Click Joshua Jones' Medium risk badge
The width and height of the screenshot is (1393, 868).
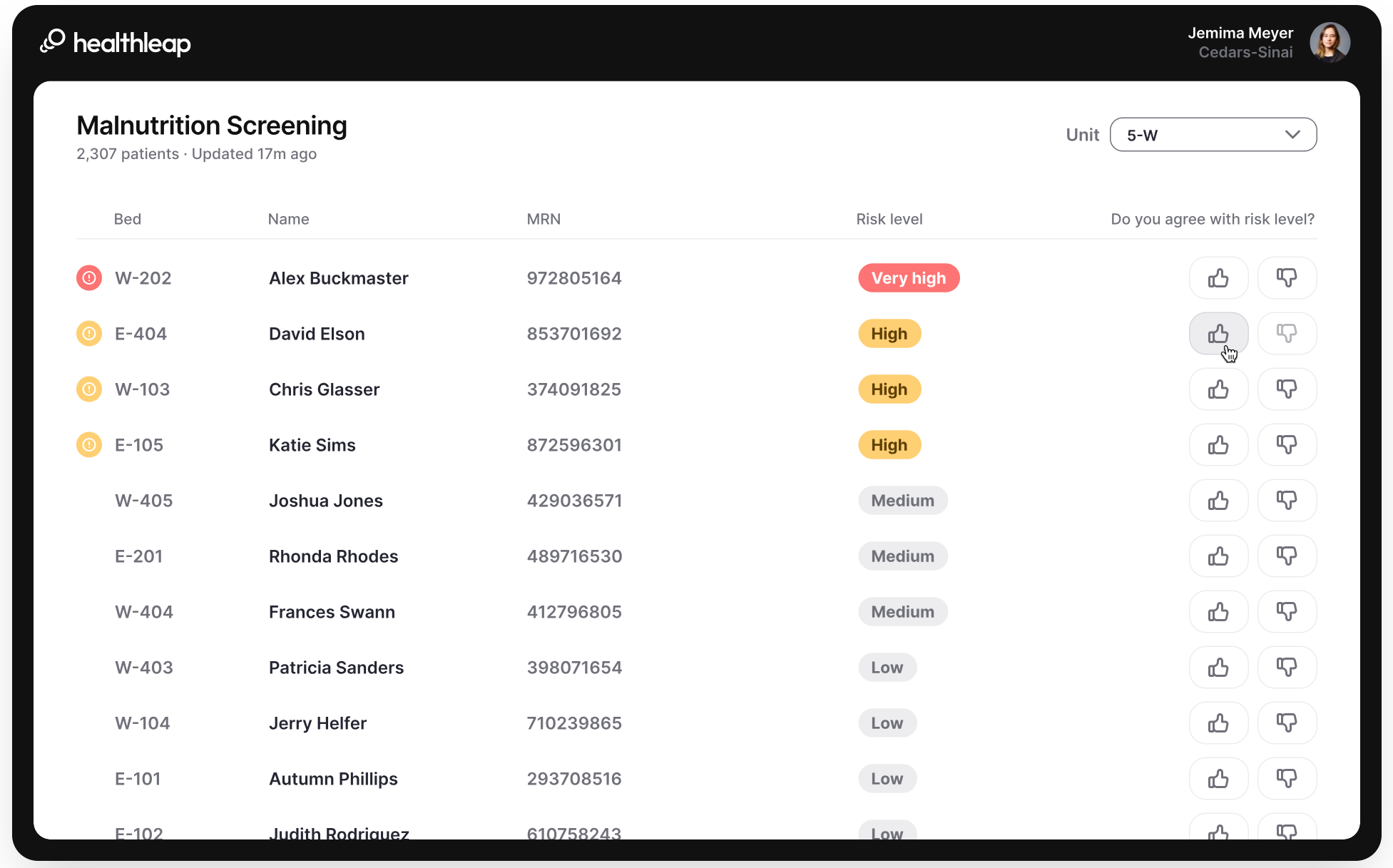click(903, 500)
